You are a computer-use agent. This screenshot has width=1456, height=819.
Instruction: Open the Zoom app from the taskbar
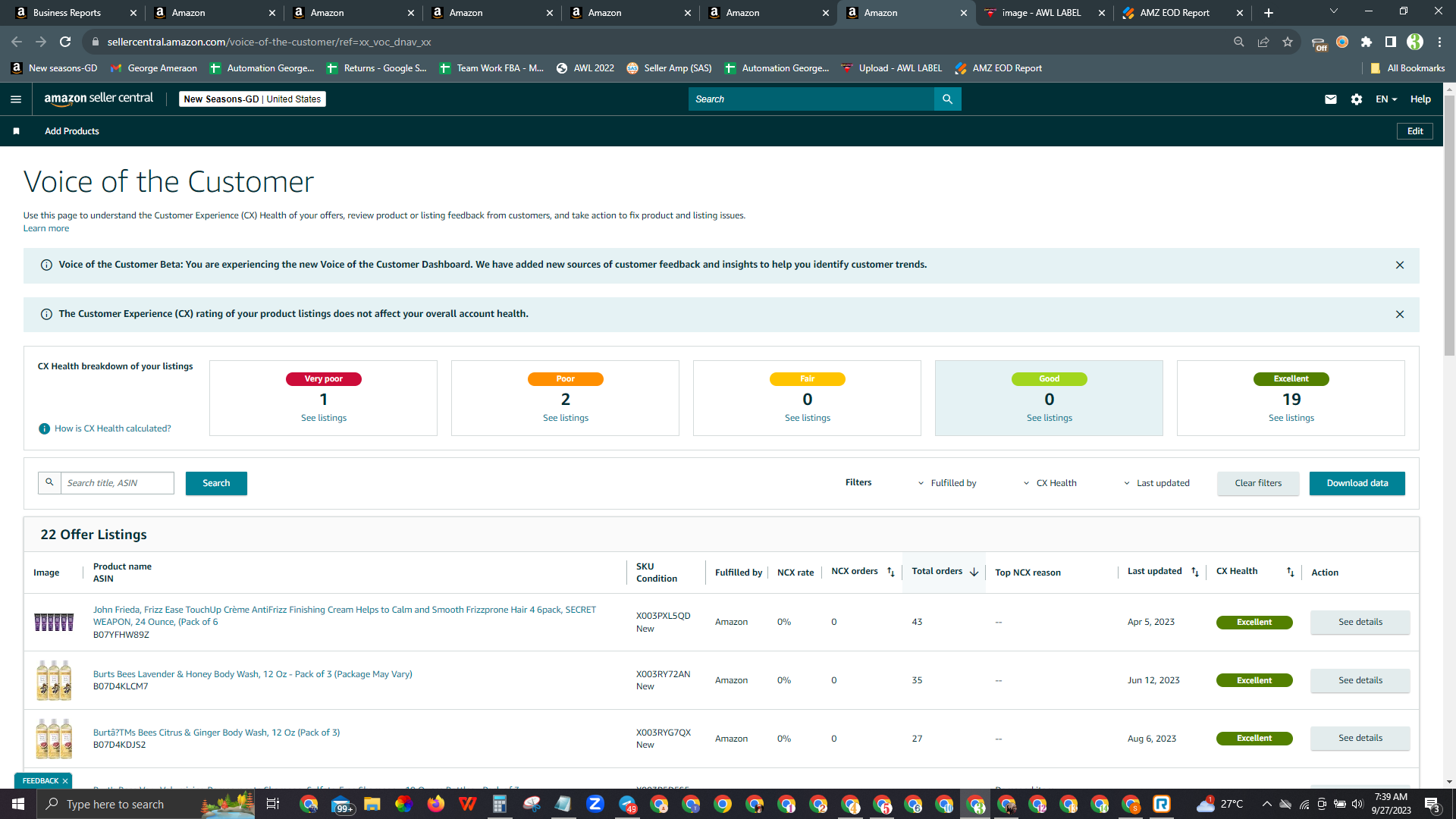pyautogui.click(x=595, y=804)
